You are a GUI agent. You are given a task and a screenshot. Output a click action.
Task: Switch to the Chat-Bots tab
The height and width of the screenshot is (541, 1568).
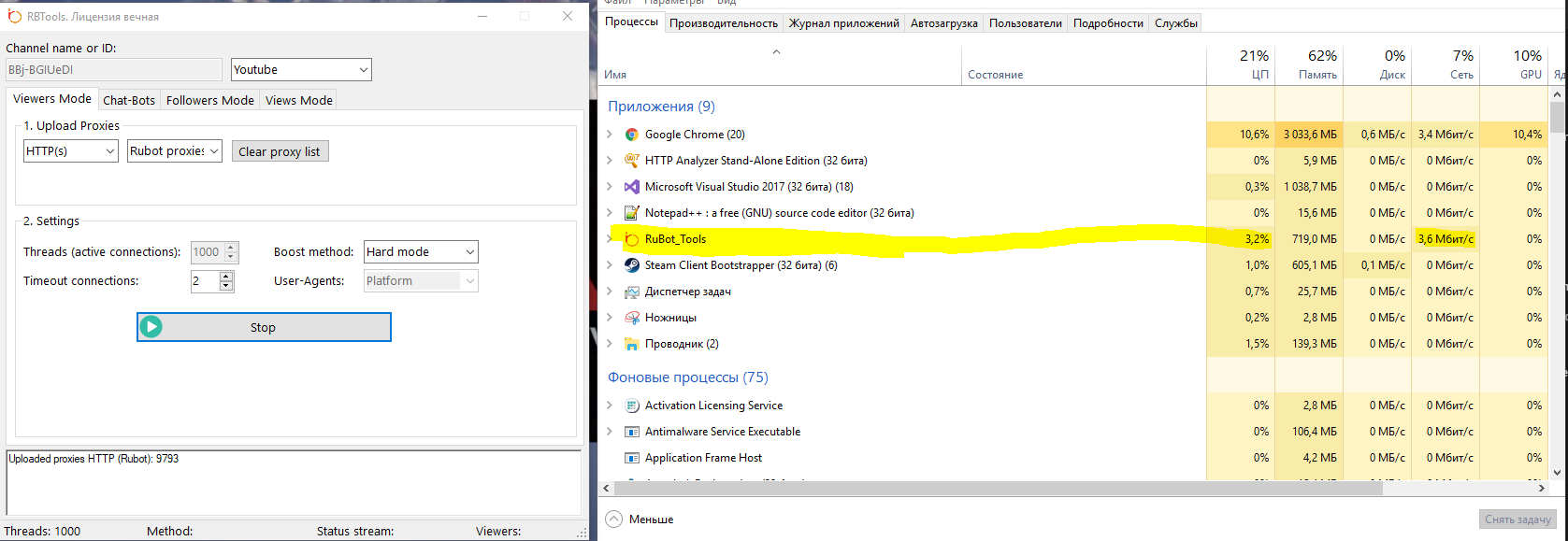pos(129,100)
